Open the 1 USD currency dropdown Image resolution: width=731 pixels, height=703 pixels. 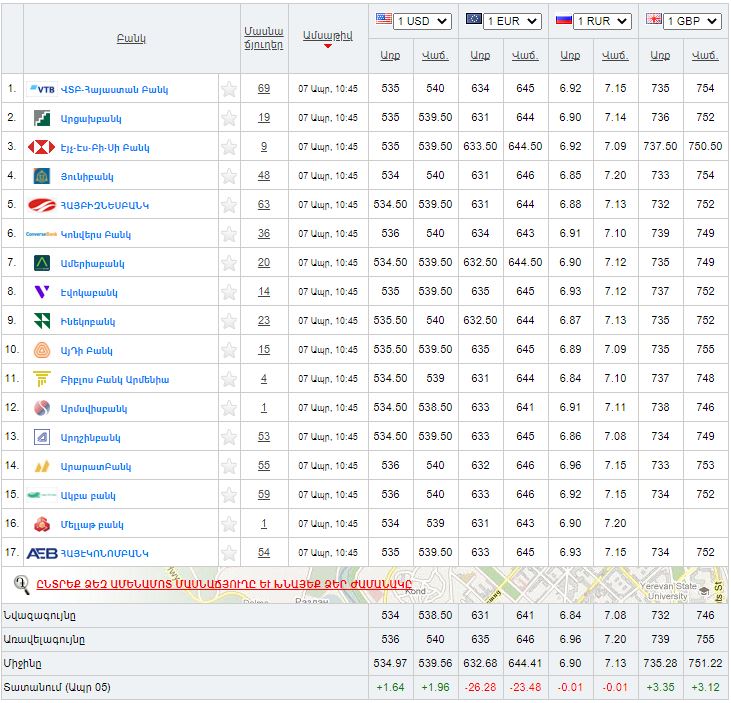tap(422, 21)
